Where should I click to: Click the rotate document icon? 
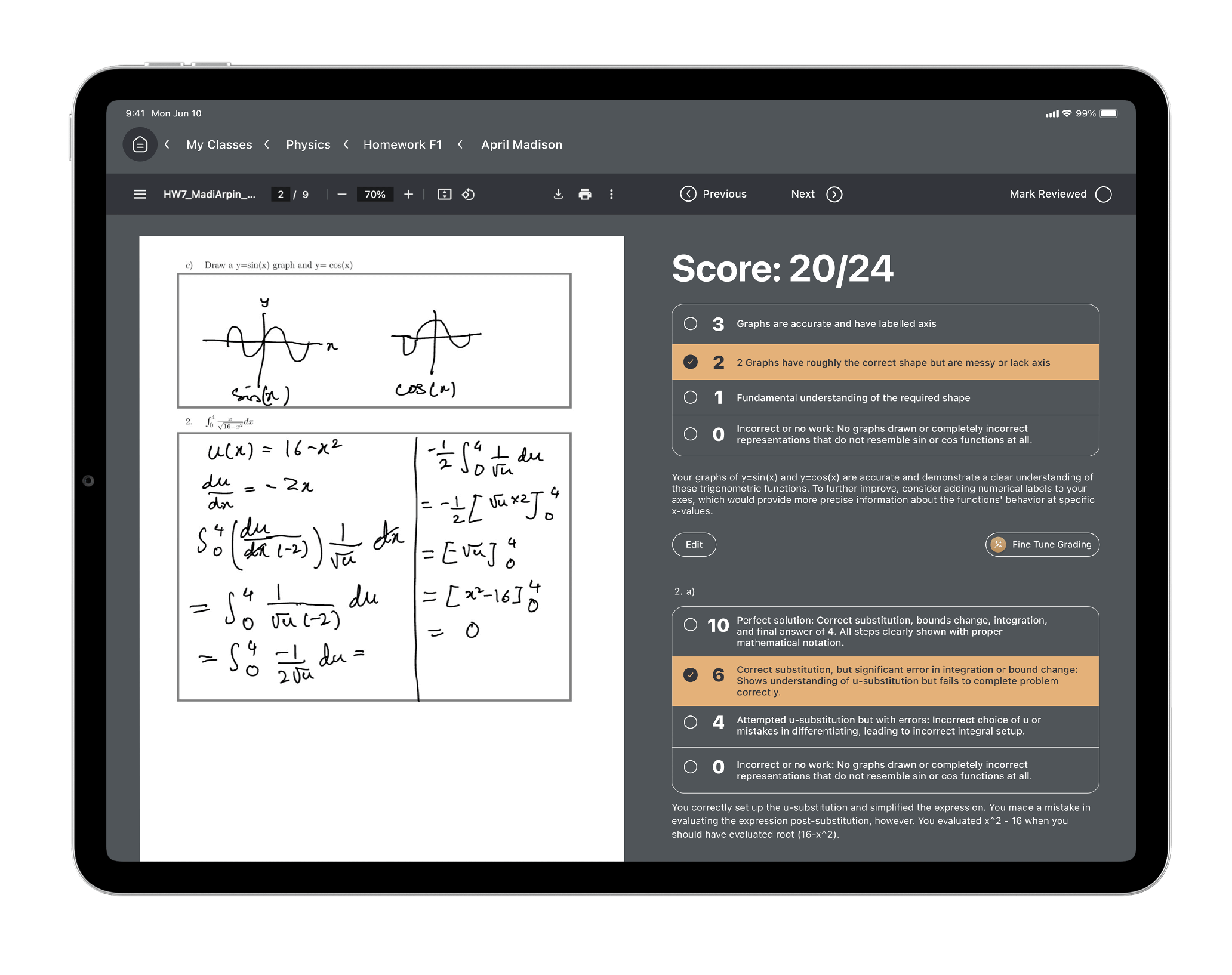coord(469,194)
